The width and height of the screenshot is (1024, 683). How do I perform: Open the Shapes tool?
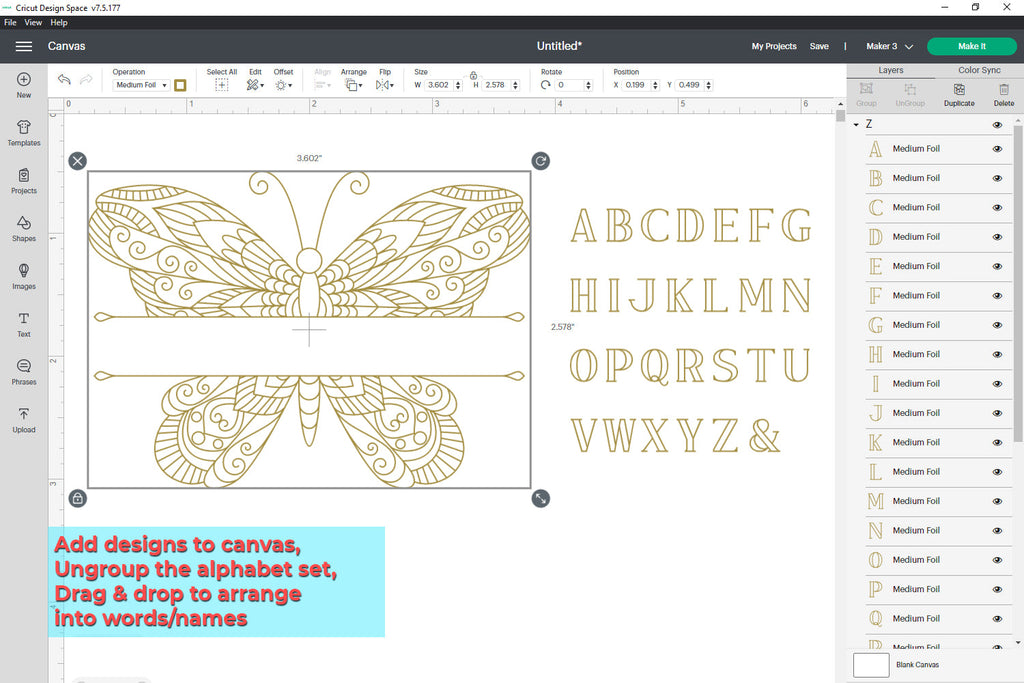tap(24, 229)
